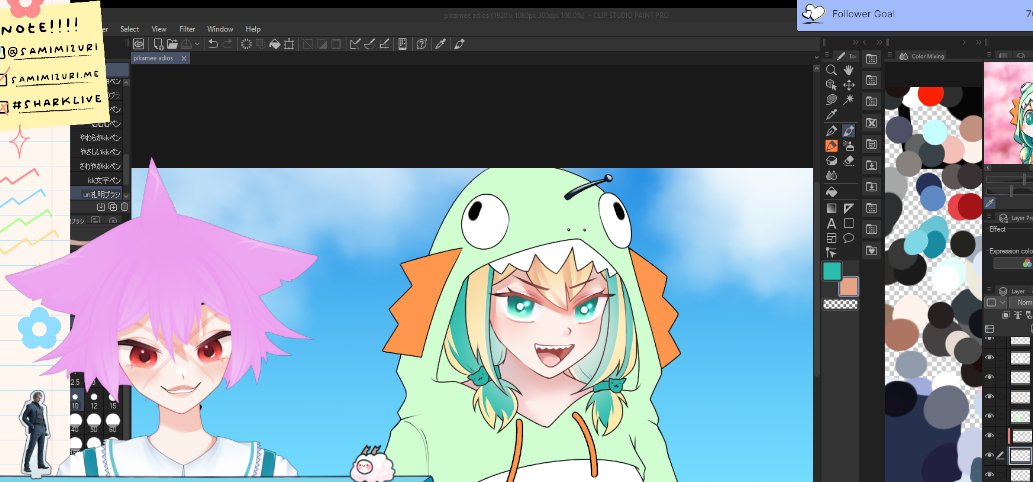This screenshot has width=1033, height=482.
Task: Select the Fill bucket tool in the palette
Action: tap(831, 192)
